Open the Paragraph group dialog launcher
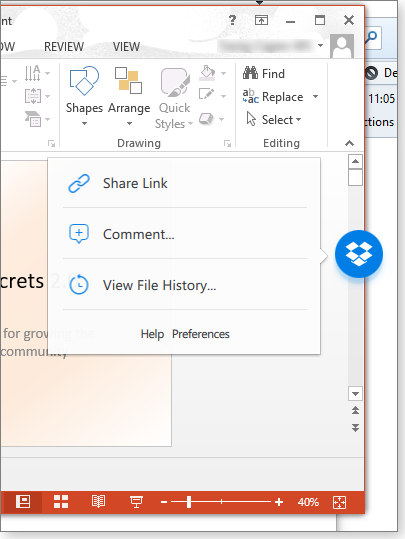This screenshot has width=405, height=539. click(x=51, y=143)
